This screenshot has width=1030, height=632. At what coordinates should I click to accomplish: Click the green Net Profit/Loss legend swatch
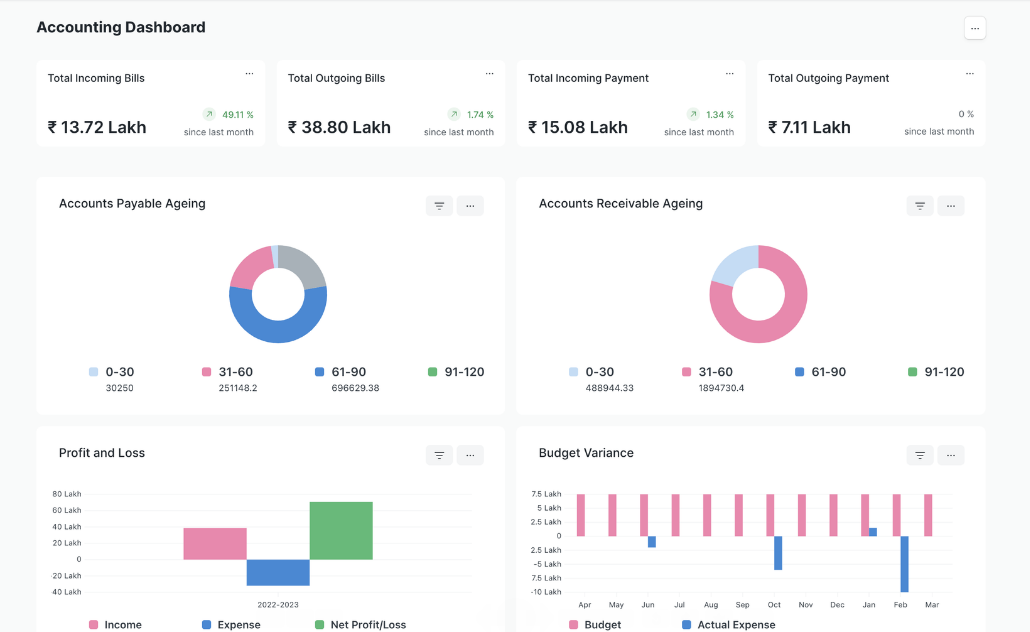pyautogui.click(x=320, y=625)
